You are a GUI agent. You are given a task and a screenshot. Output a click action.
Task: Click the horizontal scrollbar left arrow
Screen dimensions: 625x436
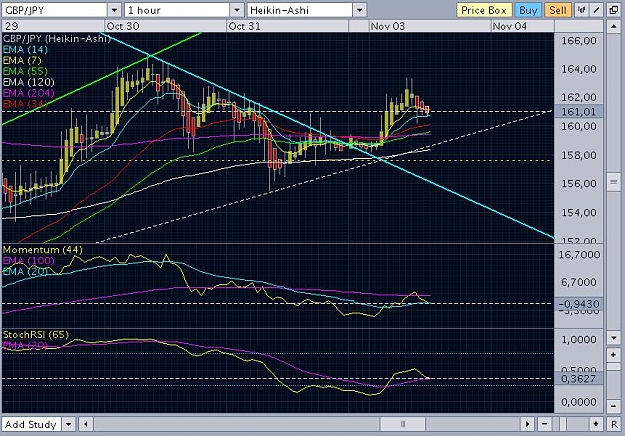[x=86, y=424]
